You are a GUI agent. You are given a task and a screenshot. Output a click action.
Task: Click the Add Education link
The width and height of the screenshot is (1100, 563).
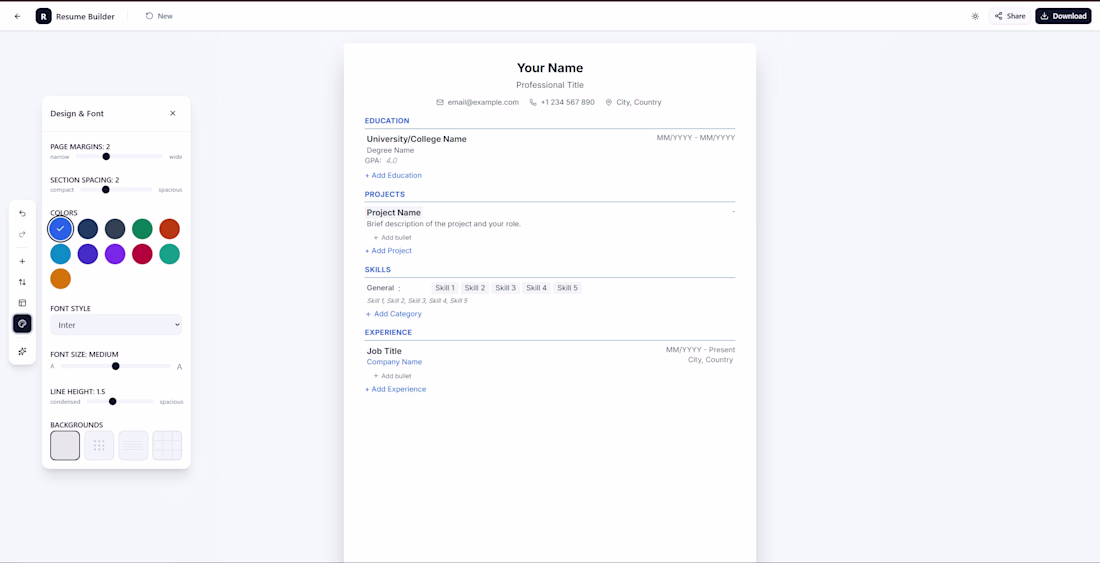click(x=393, y=175)
